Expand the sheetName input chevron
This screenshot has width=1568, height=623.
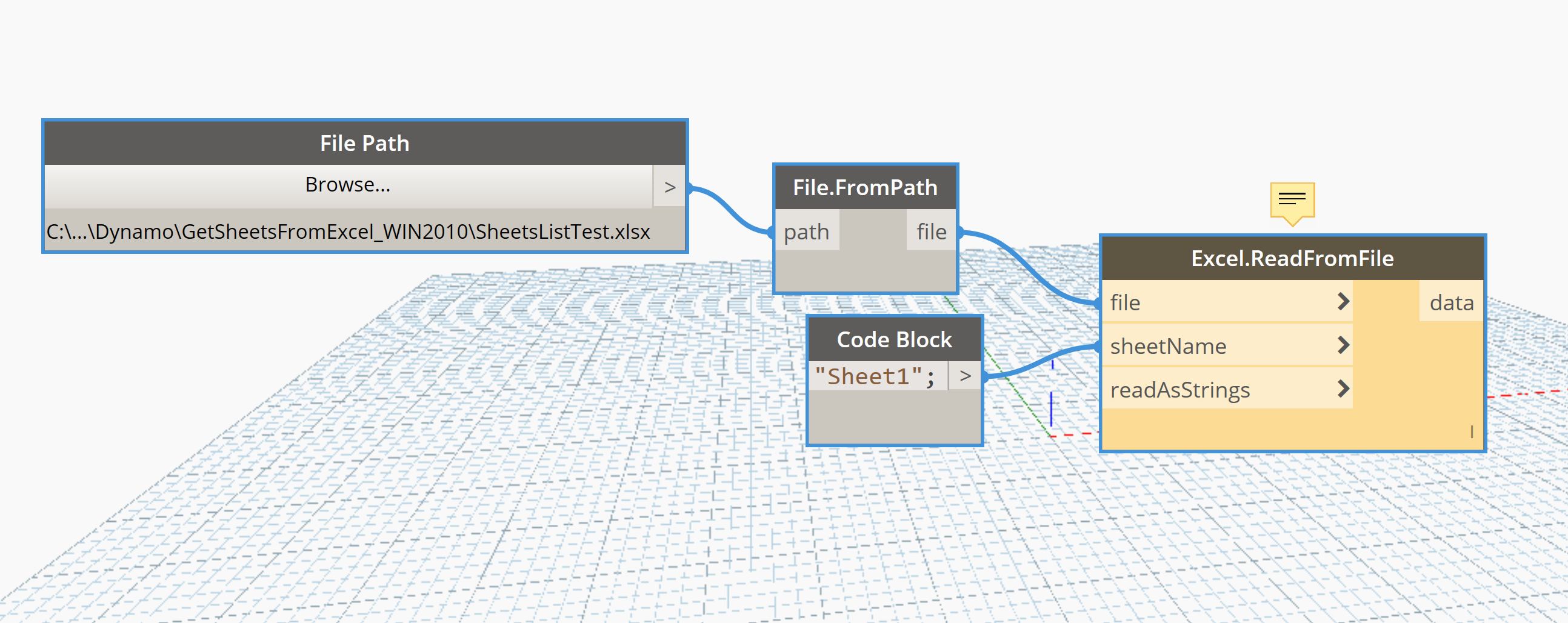tap(1343, 345)
